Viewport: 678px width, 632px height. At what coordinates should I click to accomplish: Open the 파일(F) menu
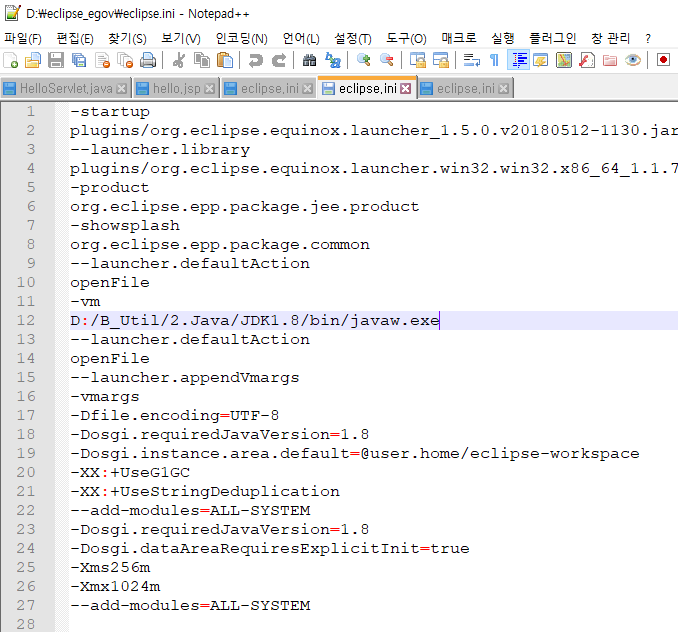tap(23, 38)
